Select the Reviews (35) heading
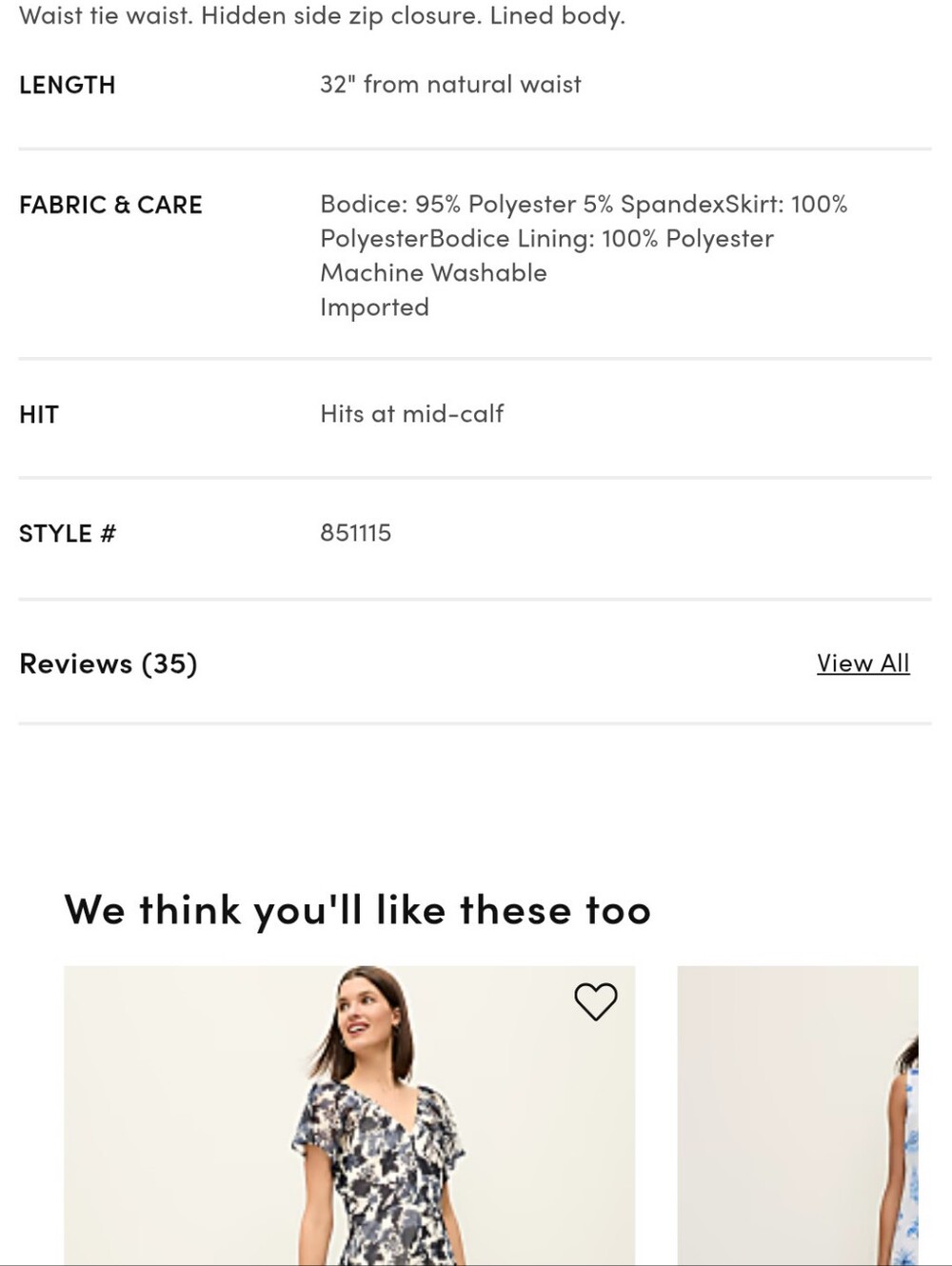The height and width of the screenshot is (1266, 952). (109, 663)
